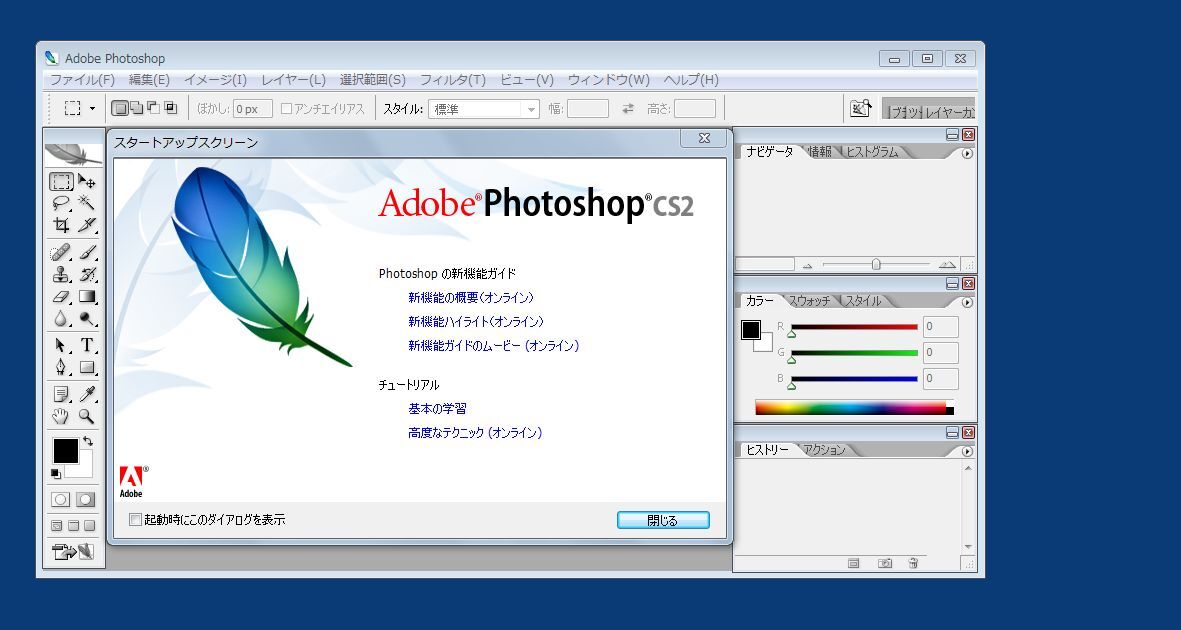Select the Gradient tool

tap(87, 297)
